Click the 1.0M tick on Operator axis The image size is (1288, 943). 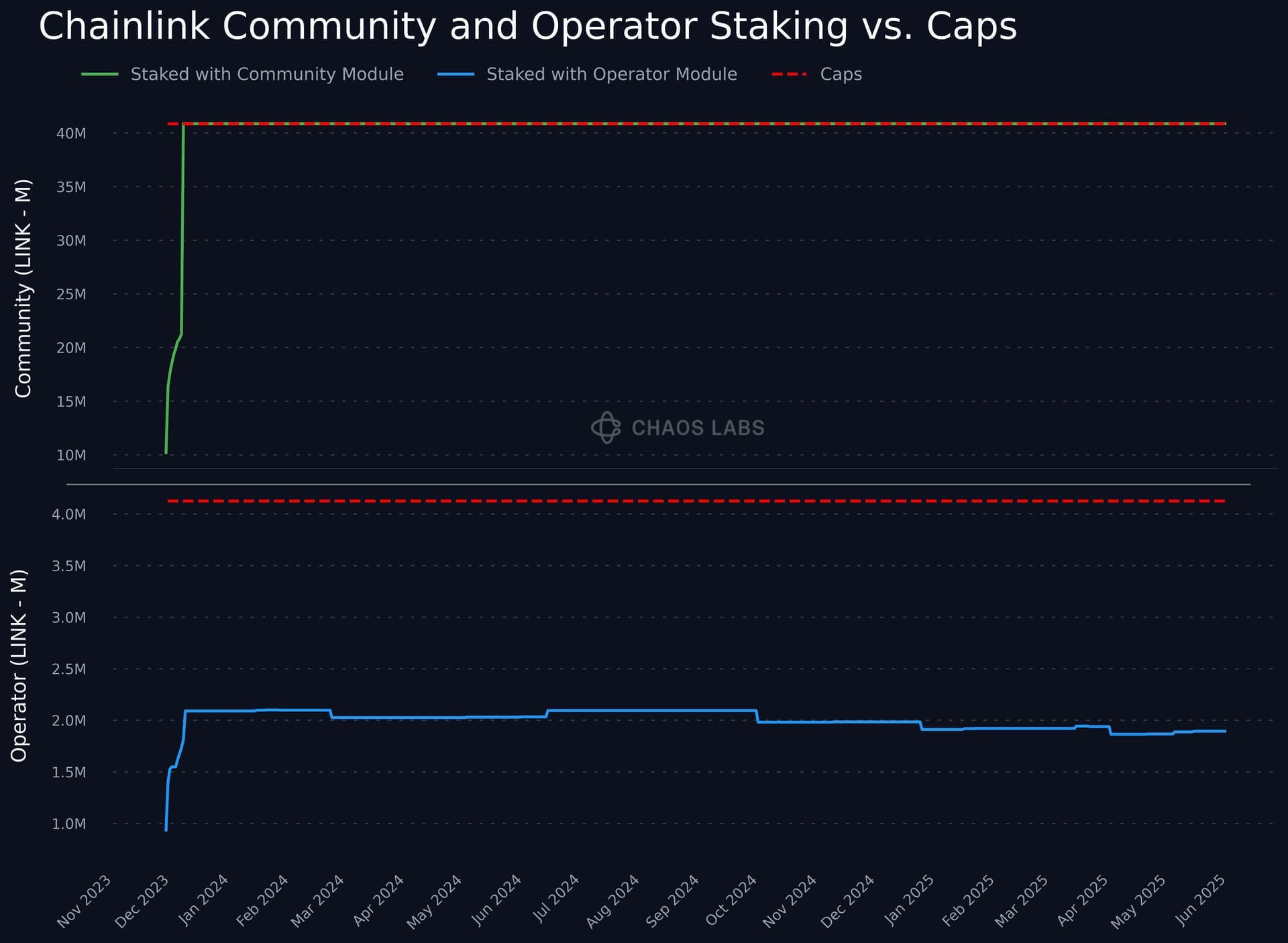(x=69, y=824)
